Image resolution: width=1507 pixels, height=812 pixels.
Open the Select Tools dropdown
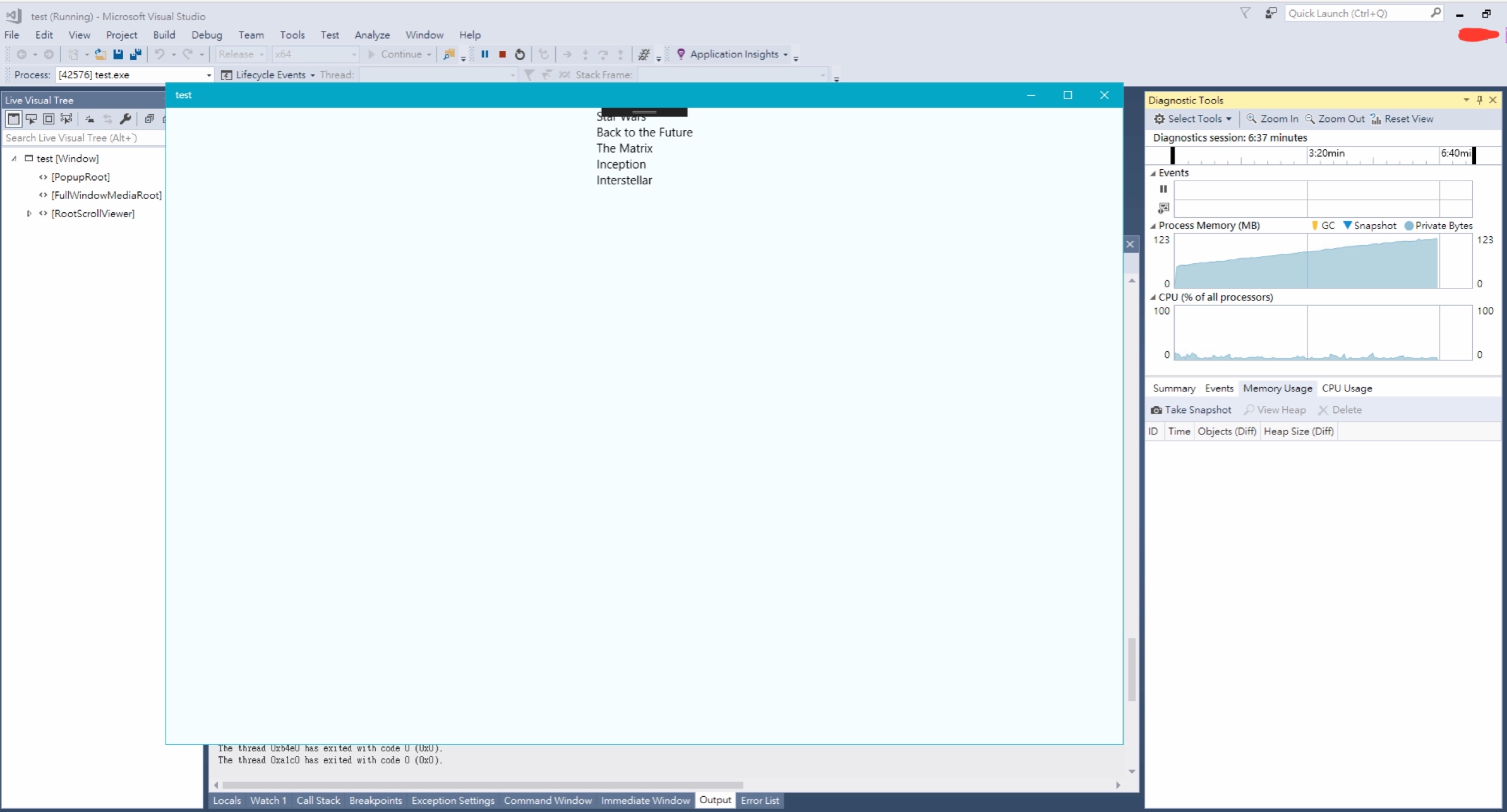coord(1192,119)
